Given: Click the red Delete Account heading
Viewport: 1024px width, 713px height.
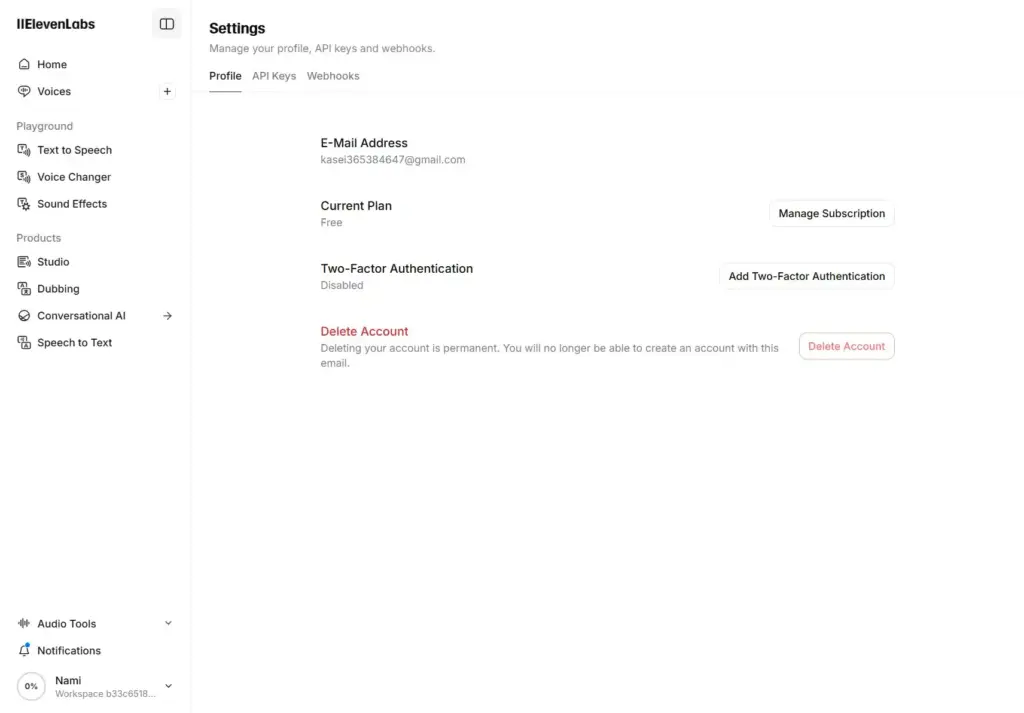Looking at the screenshot, I should (x=364, y=331).
